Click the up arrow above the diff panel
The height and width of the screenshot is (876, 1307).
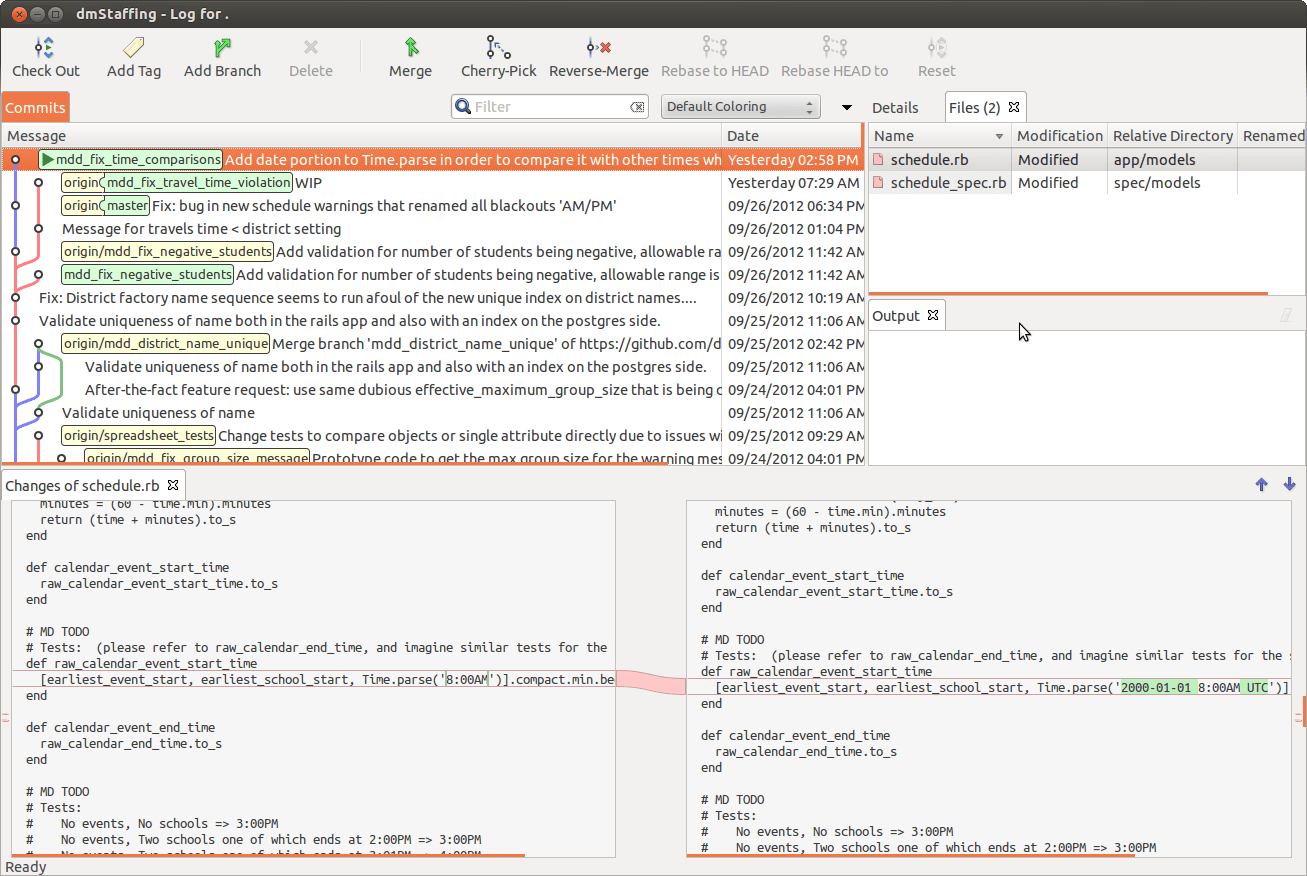pyautogui.click(x=1261, y=484)
